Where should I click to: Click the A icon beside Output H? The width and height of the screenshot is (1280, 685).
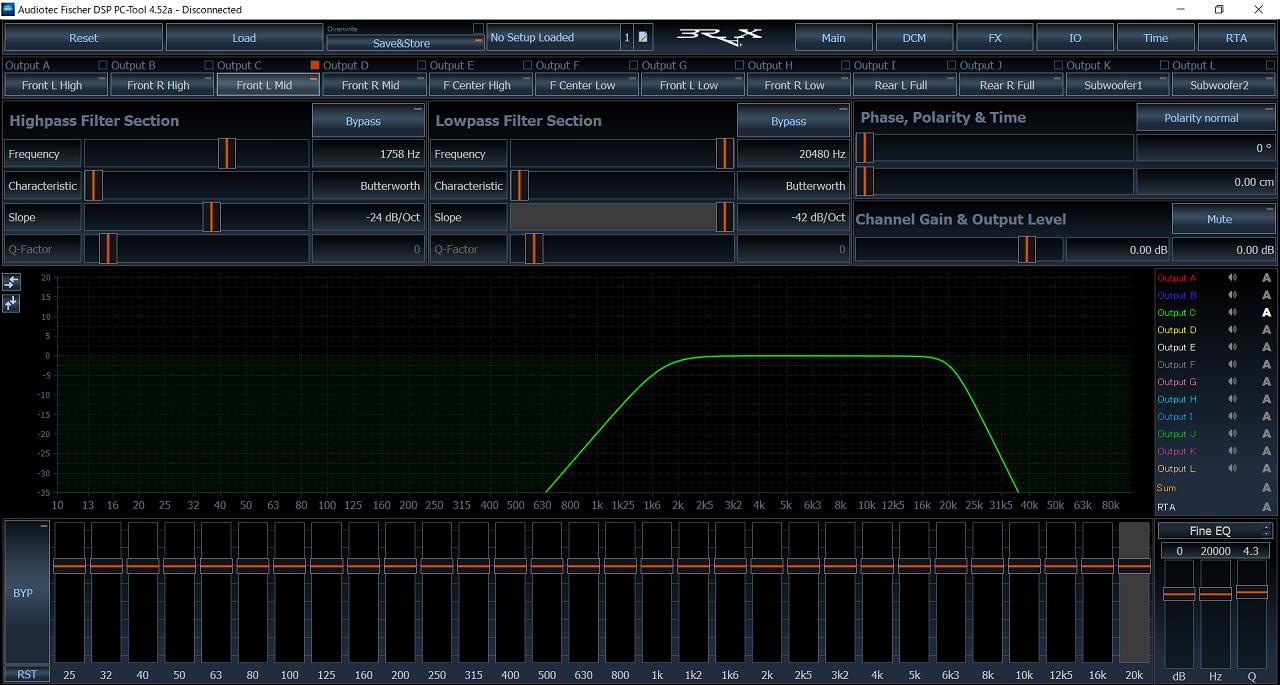coord(1267,399)
